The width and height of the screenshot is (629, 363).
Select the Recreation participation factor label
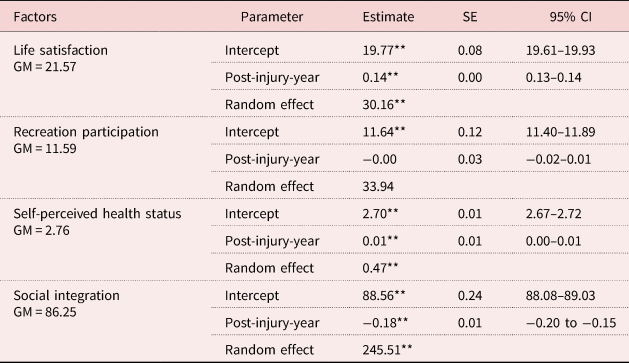pyautogui.click(x=86, y=132)
